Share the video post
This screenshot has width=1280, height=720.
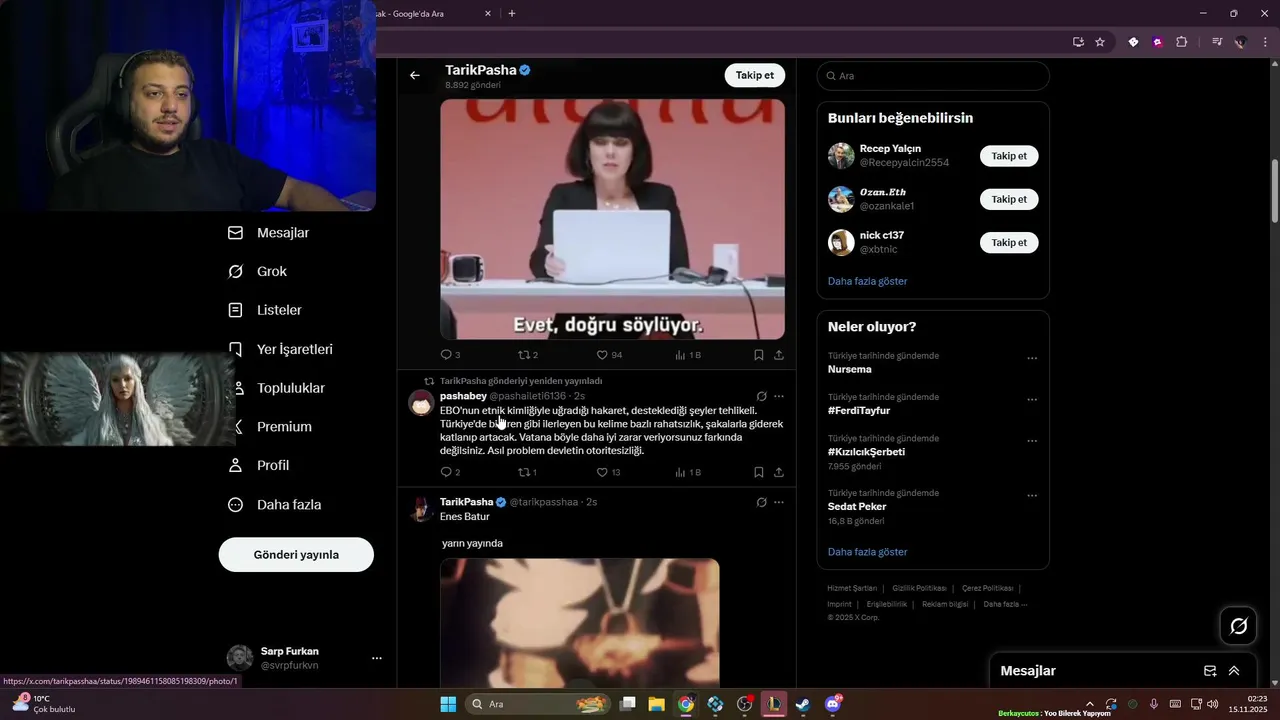click(779, 355)
